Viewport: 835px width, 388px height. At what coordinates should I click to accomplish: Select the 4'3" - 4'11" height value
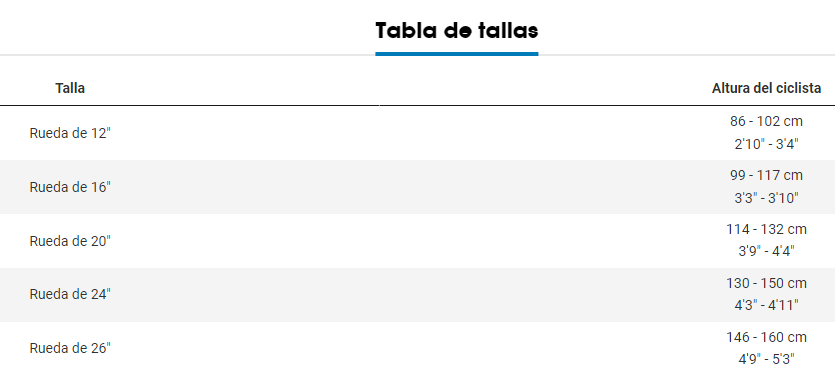(x=766, y=306)
